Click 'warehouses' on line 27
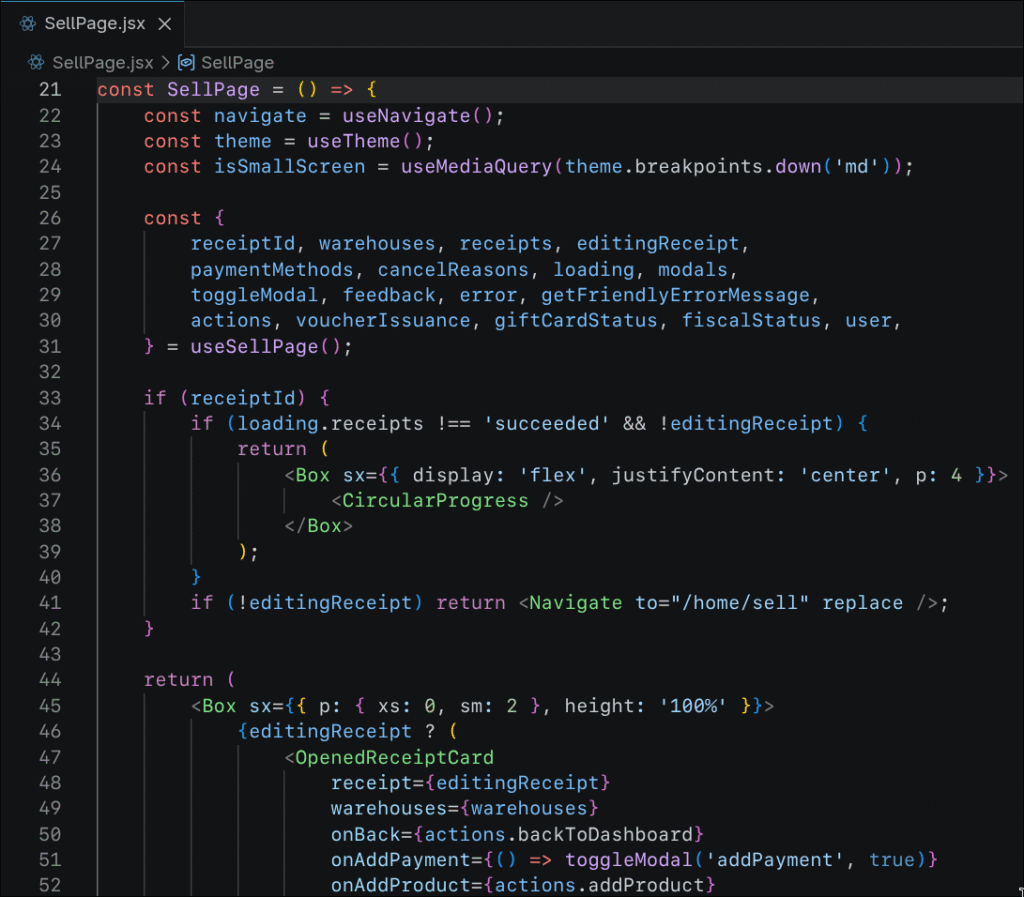Image resolution: width=1024 pixels, height=897 pixels. coord(377,244)
